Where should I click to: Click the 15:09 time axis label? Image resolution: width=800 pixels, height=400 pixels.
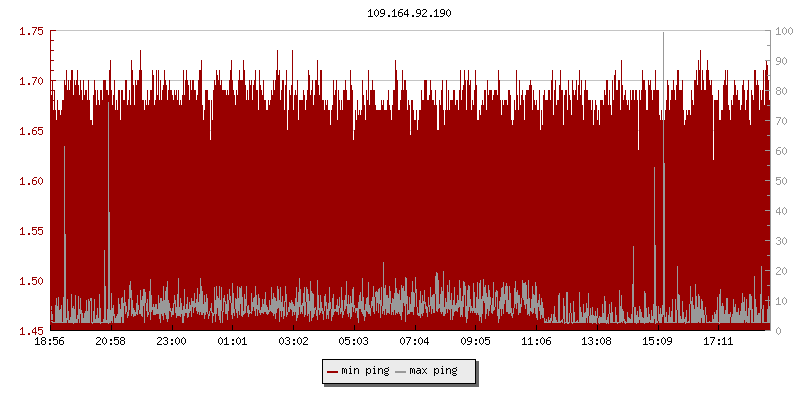coord(657,342)
